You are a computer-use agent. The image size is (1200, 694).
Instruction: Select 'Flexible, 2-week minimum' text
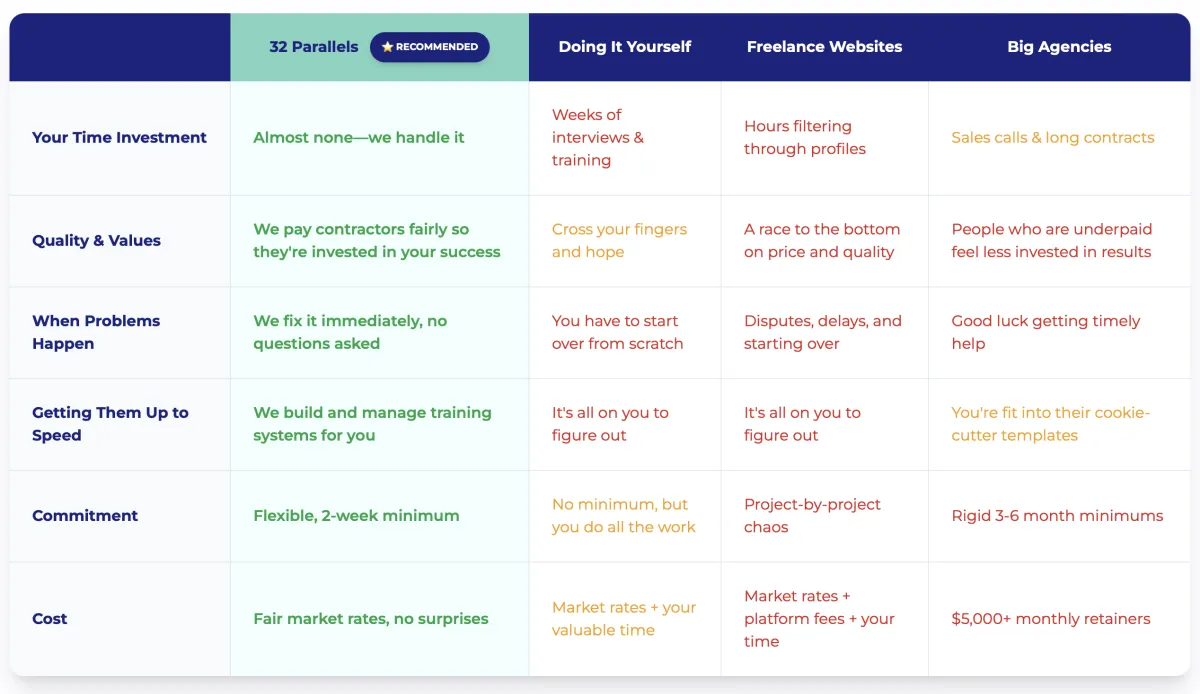(x=356, y=516)
